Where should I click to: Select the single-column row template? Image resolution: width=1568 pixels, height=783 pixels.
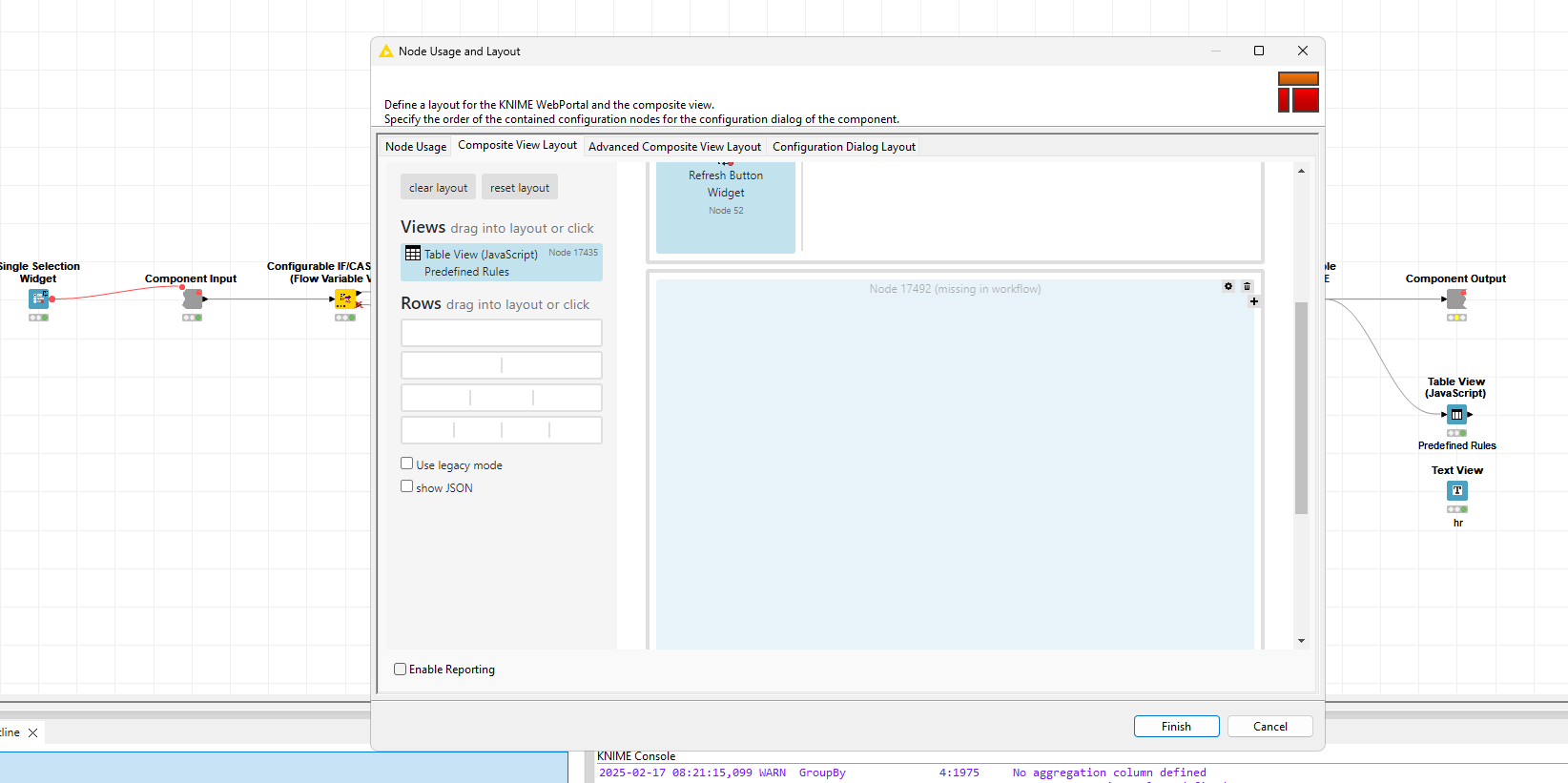[502, 333]
